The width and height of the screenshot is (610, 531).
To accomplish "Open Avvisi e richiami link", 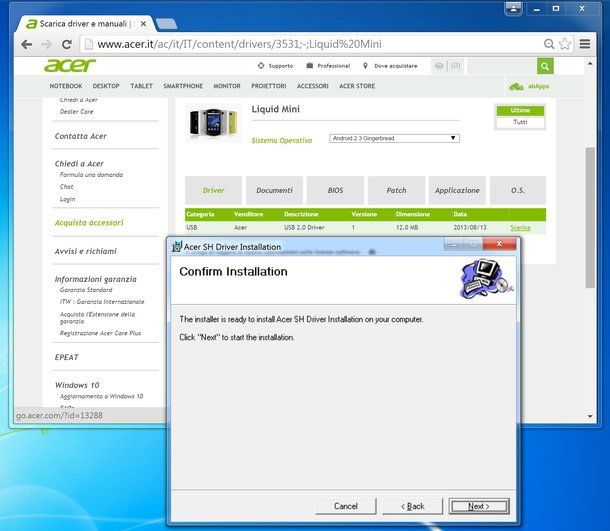I will point(86,251).
